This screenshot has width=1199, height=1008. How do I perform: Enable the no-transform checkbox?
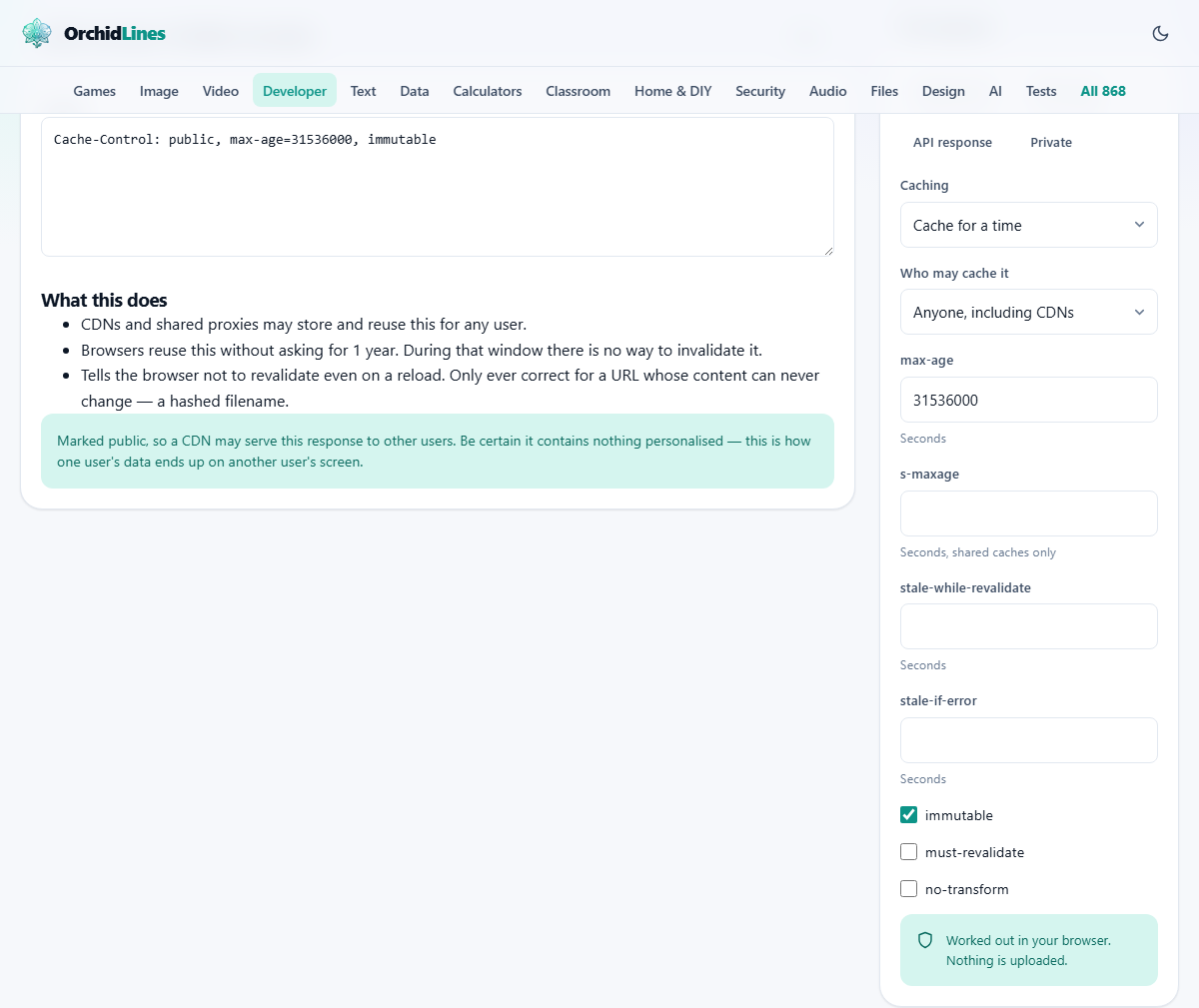(908, 889)
